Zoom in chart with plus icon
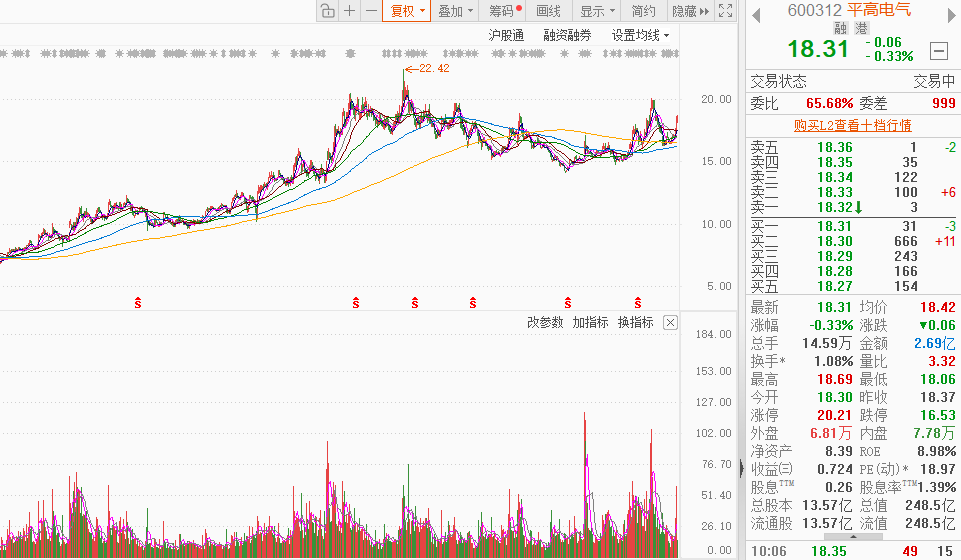This screenshot has height=560, width=961. click(349, 11)
